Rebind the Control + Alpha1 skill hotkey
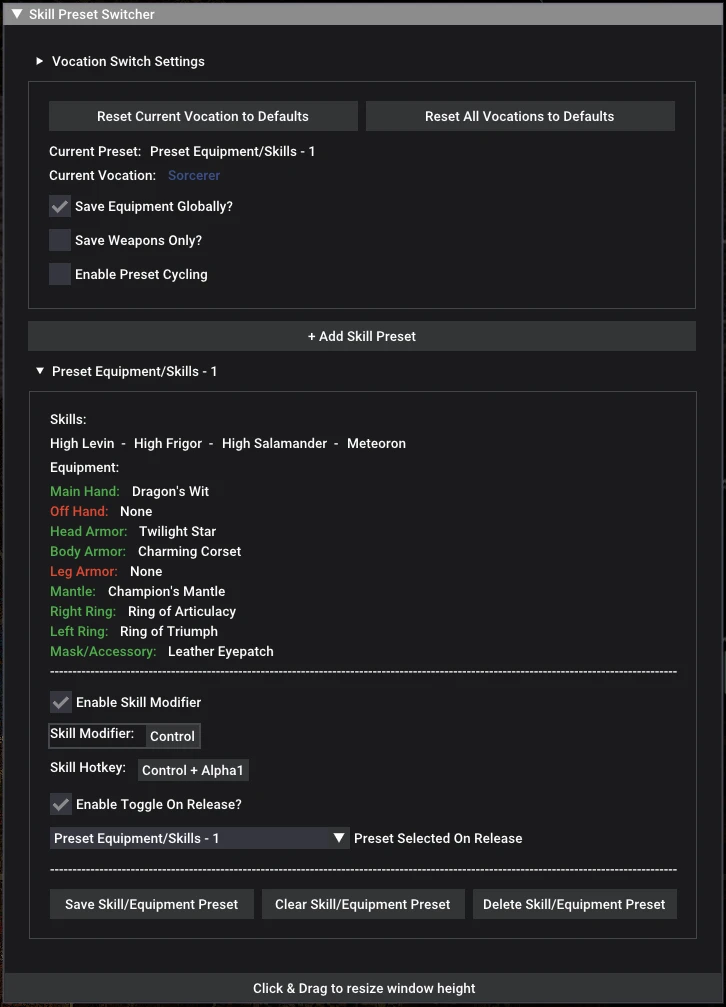 193,770
